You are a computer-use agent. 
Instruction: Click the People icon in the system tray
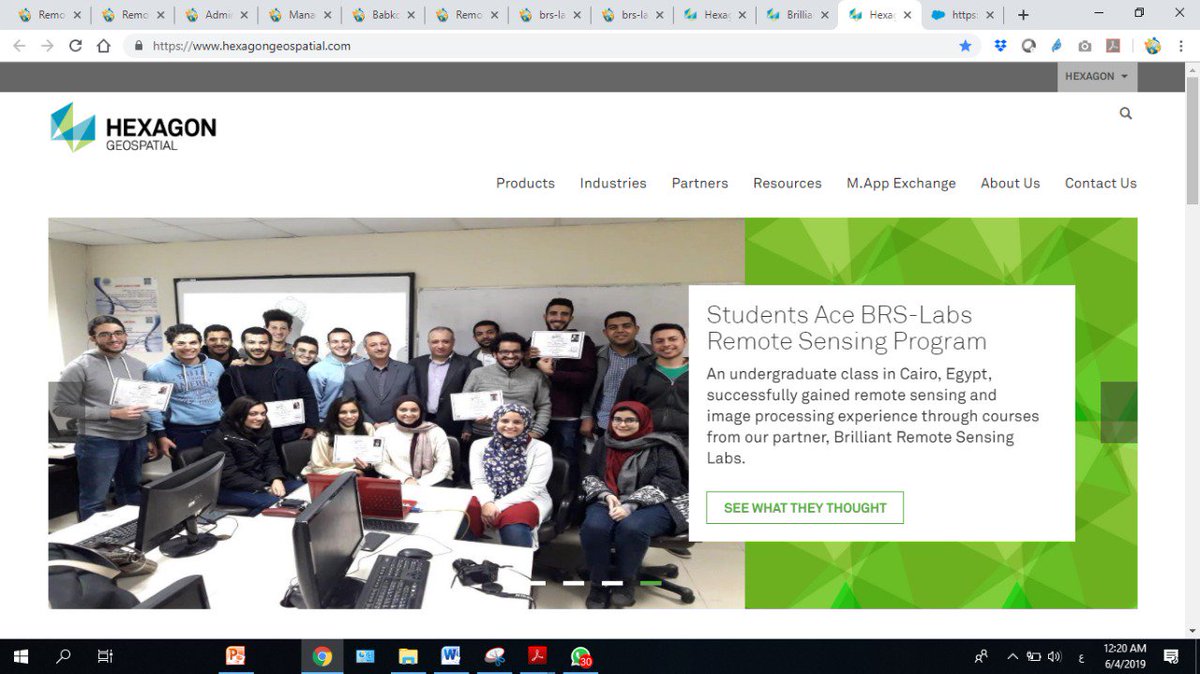tap(981, 657)
